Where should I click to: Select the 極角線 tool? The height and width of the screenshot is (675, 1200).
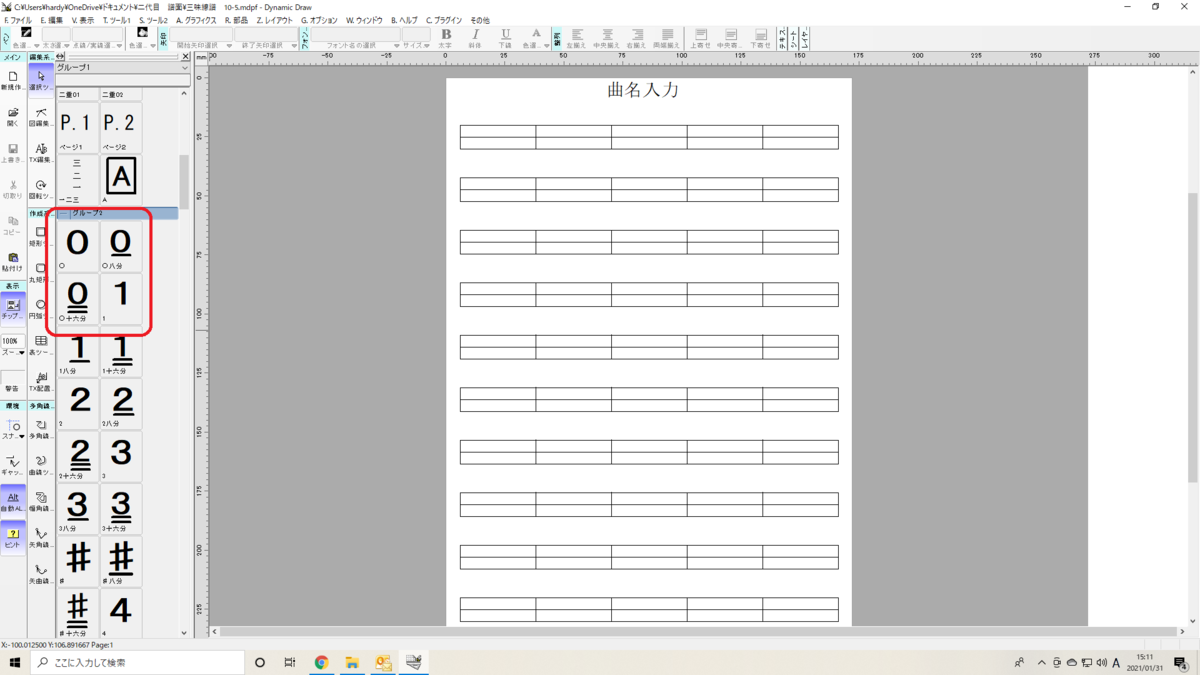41,501
